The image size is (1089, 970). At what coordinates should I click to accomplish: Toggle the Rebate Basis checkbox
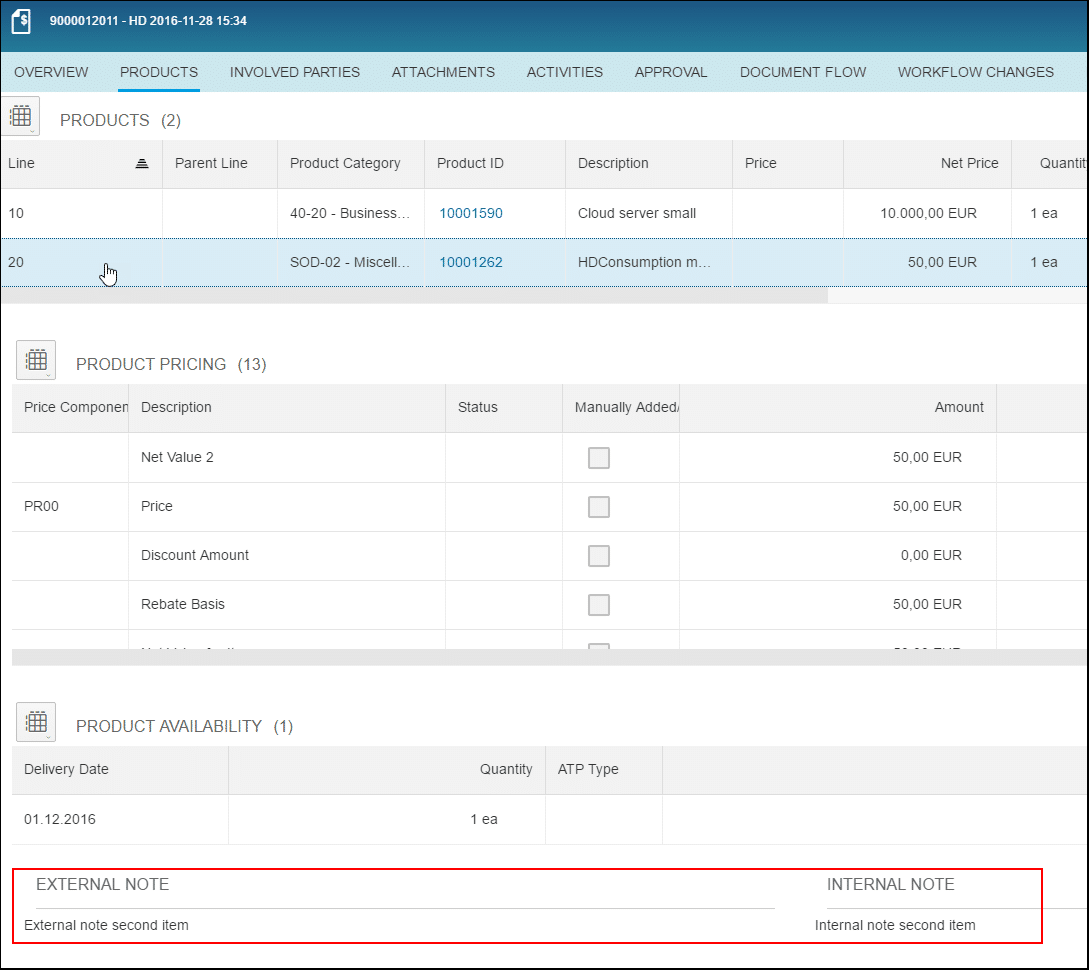pyautogui.click(x=599, y=605)
